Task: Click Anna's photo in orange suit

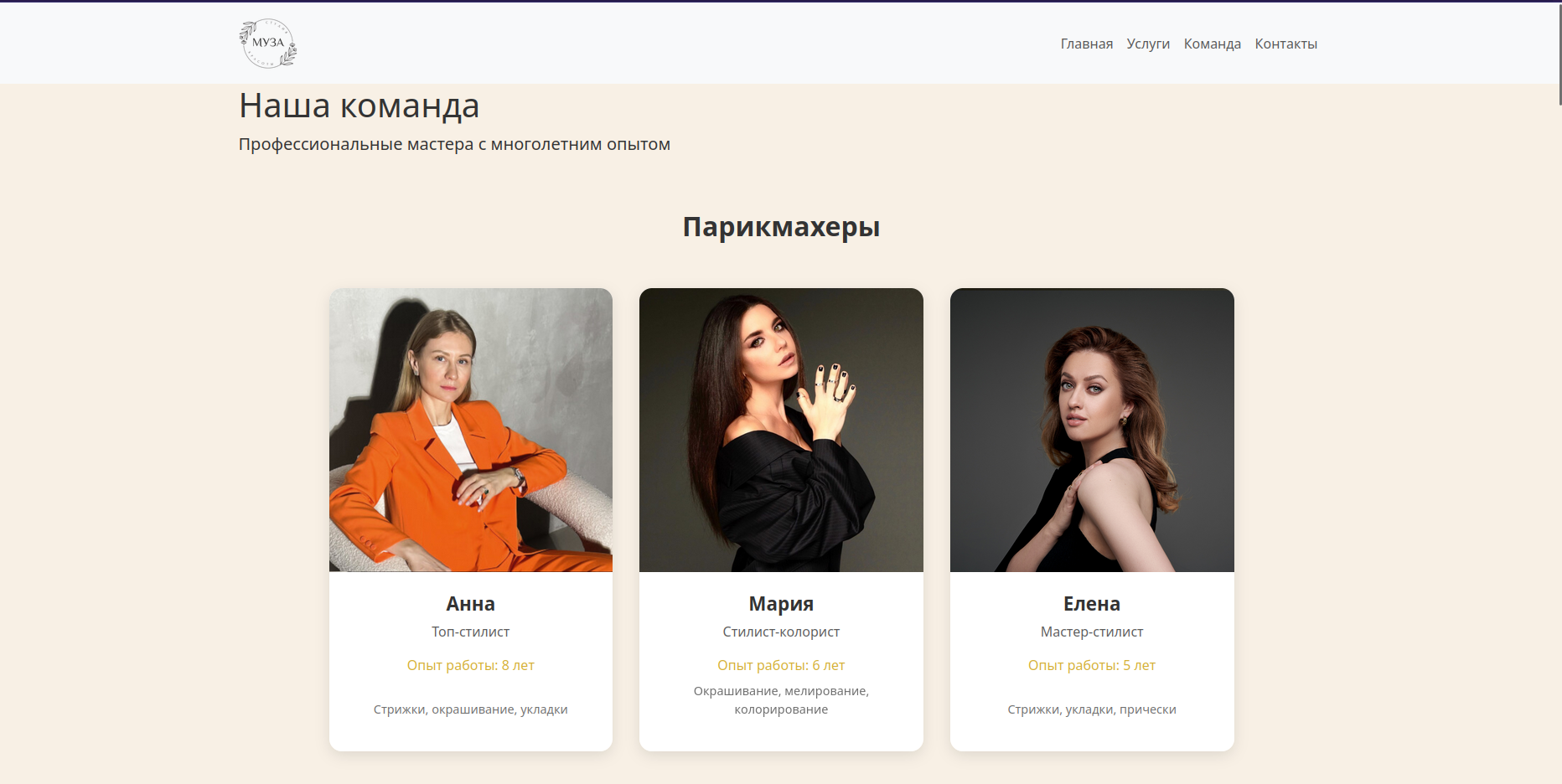Action: coord(471,430)
